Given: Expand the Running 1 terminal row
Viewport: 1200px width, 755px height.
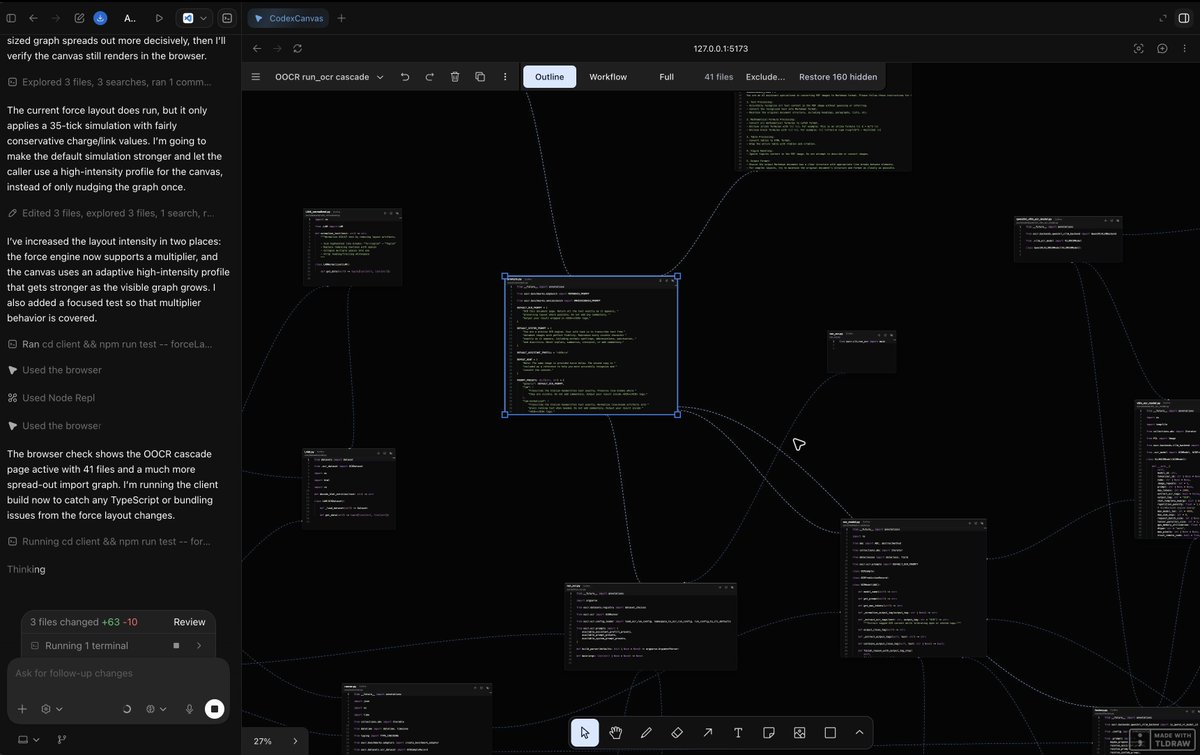Looking at the screenshot, I should [x=118, y=646].
